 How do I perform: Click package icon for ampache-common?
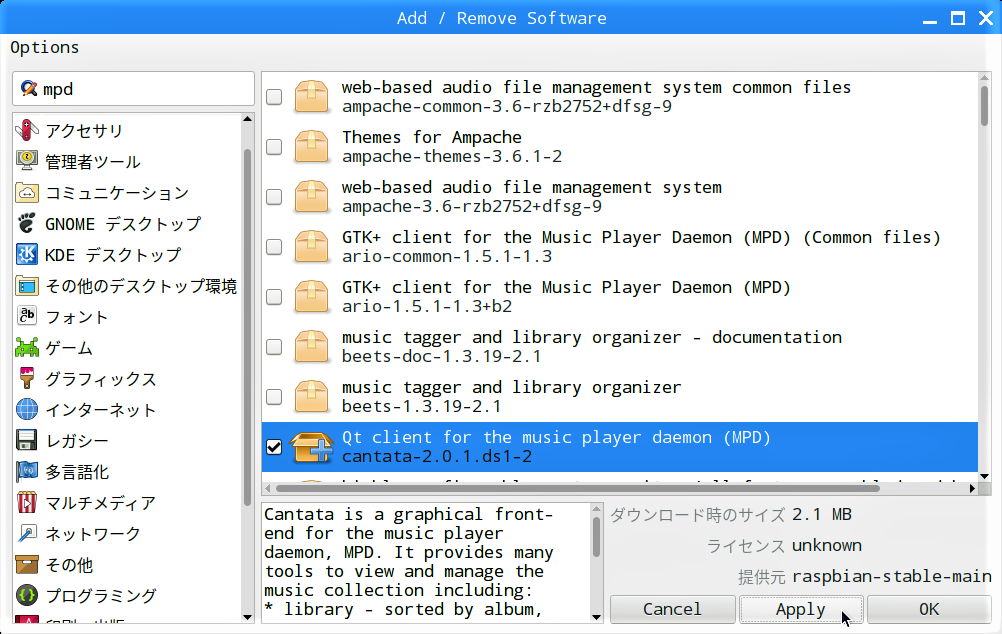(x=311, y=97)
